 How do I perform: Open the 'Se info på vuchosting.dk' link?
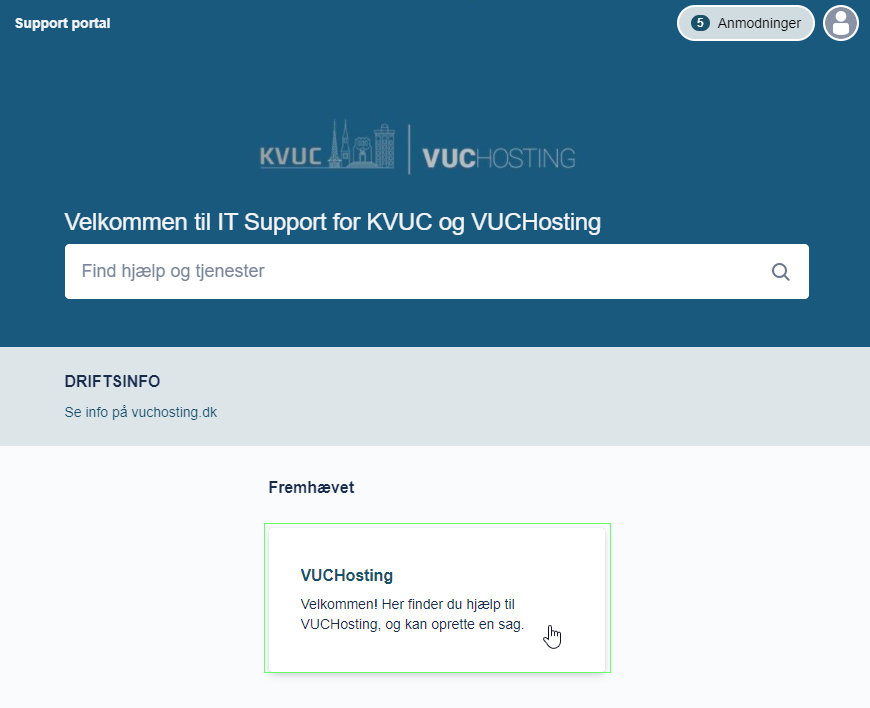140,412
